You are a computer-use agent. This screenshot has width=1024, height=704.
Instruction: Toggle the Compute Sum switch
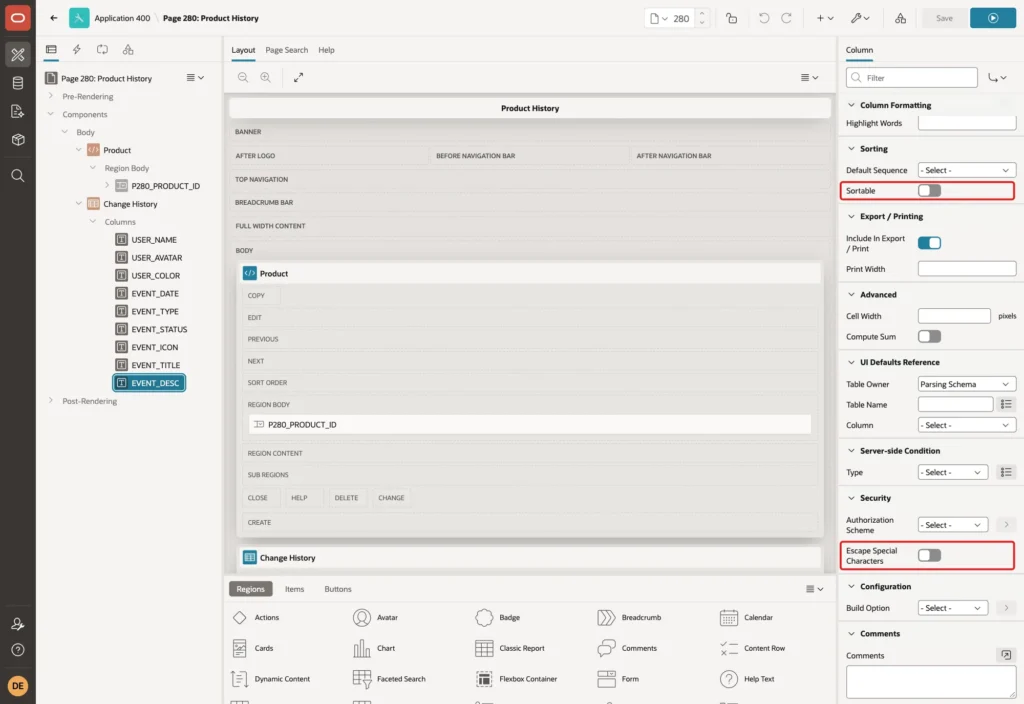929,336
